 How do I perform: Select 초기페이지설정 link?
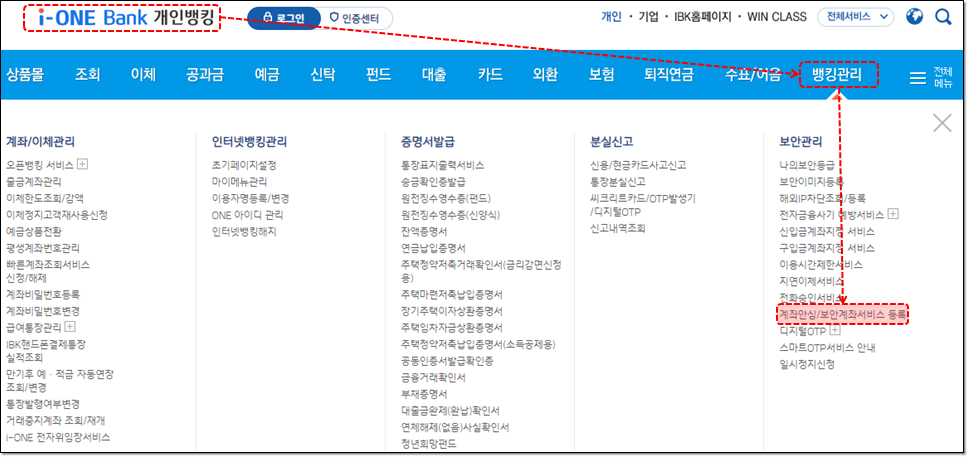click(244, 166)
